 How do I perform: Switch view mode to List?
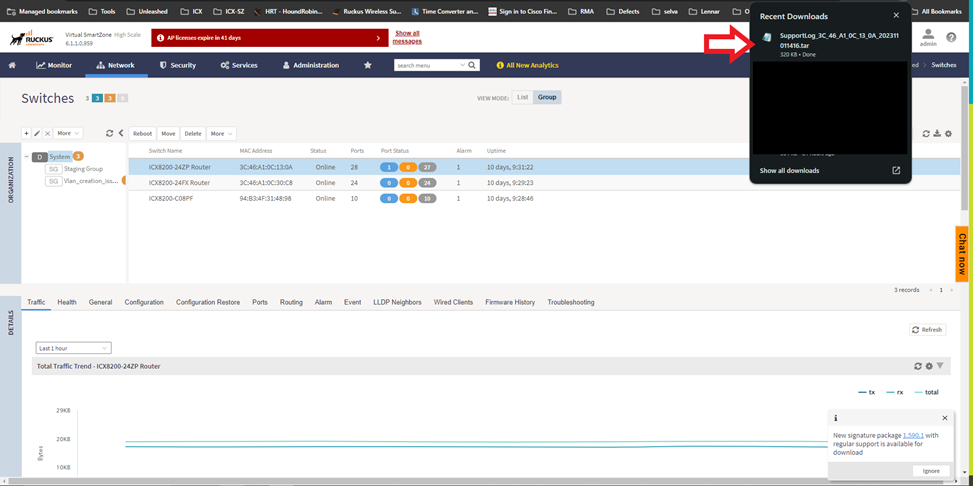pyautogui.click(x=522, y=97)
